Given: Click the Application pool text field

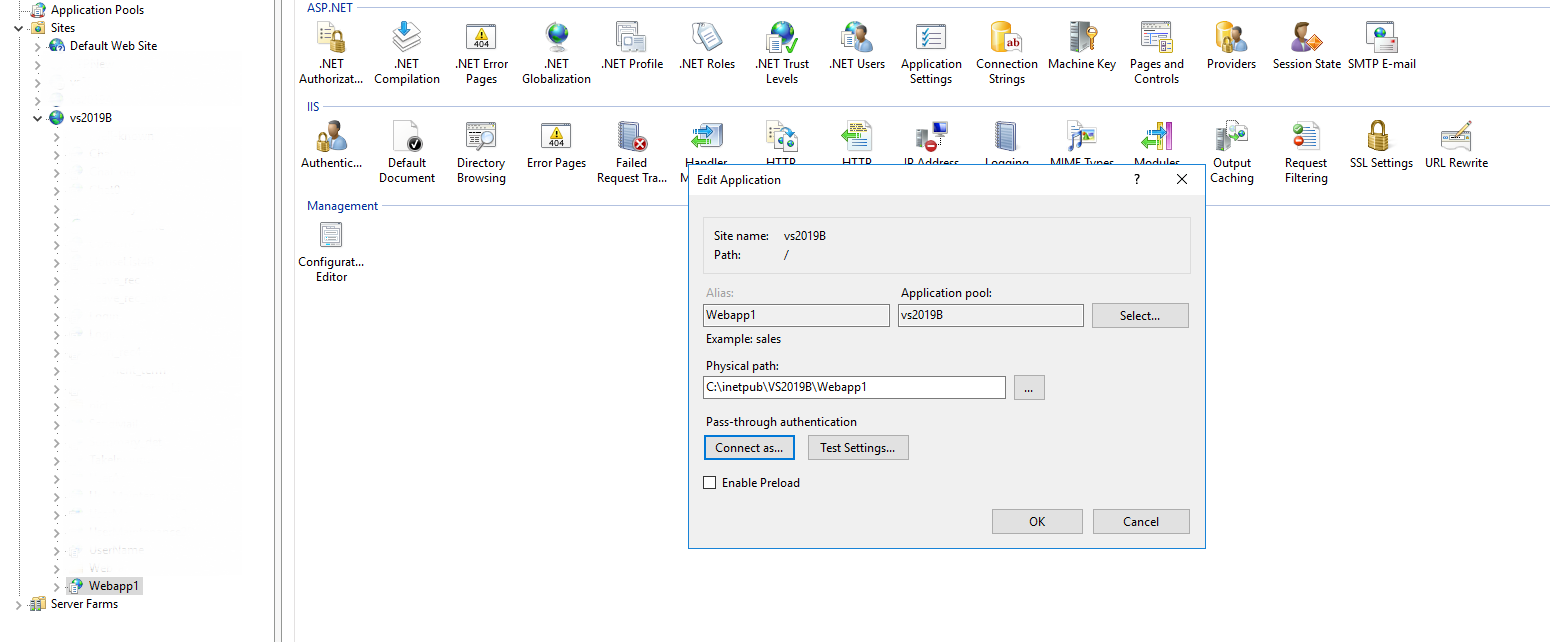Looking at the screenshot, I should pos(991,316).
